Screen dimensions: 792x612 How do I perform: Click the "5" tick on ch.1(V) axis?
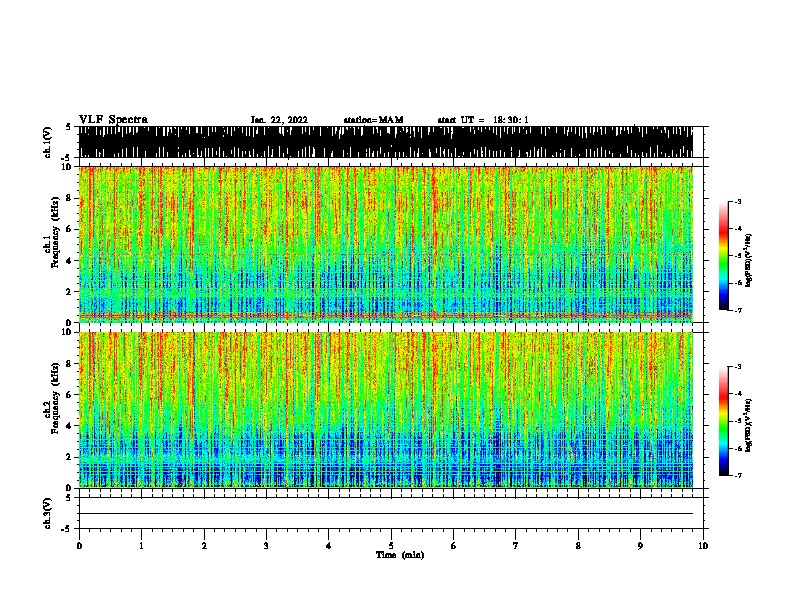[x=69, y=127]
